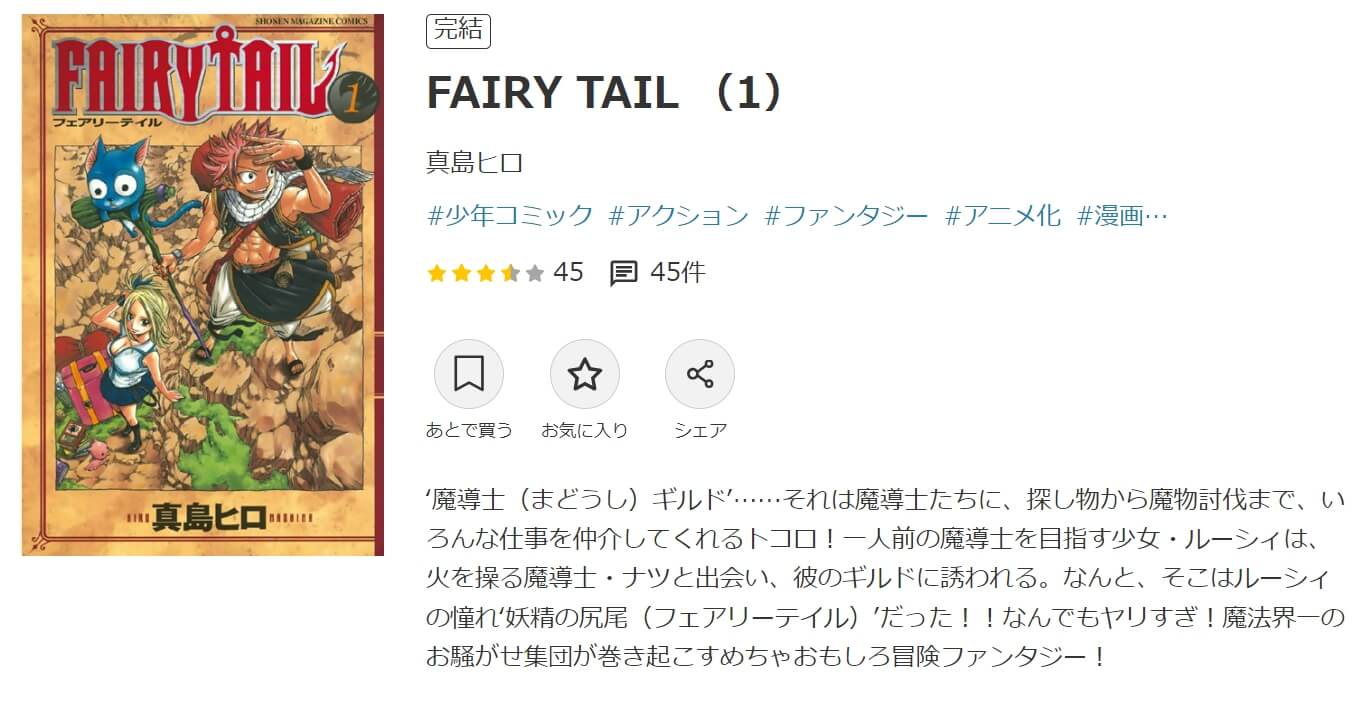Select the #アニメ化 tag
This screenshot has width=1361, height=703.
click(1003, 215)
